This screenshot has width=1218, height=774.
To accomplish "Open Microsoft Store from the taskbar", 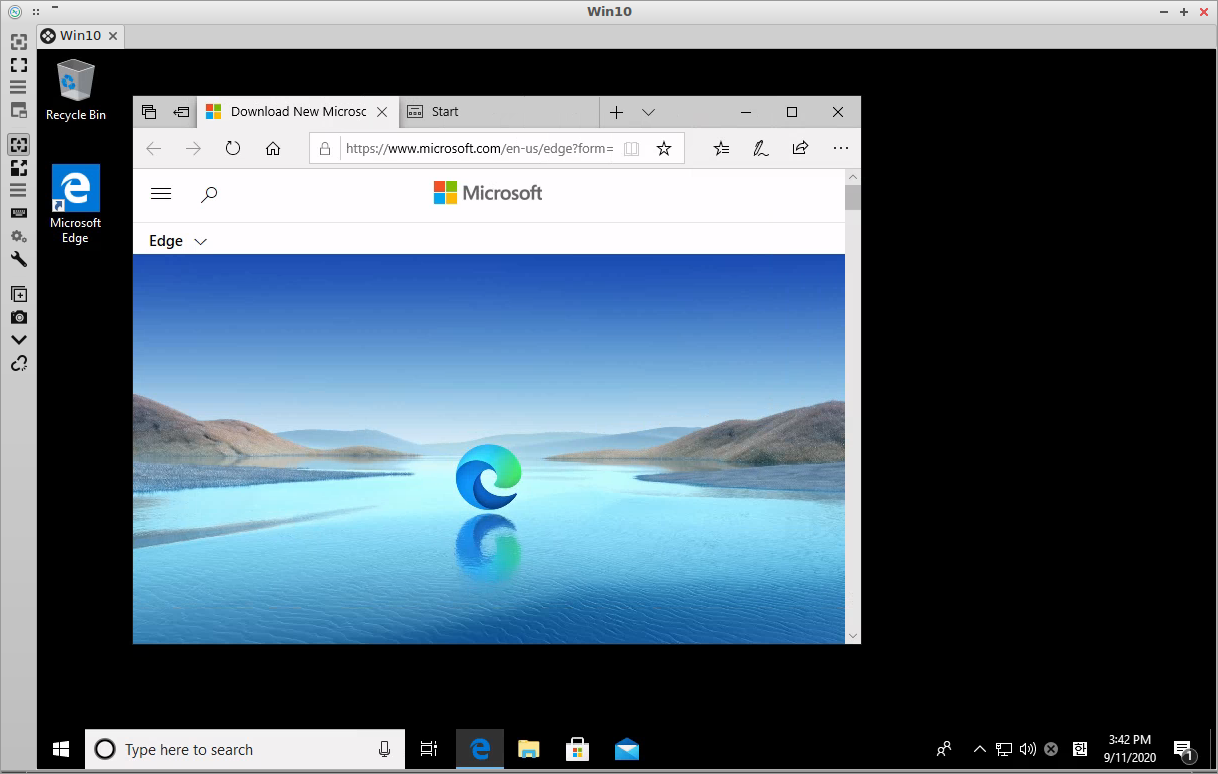I will [x=577, y=749].
